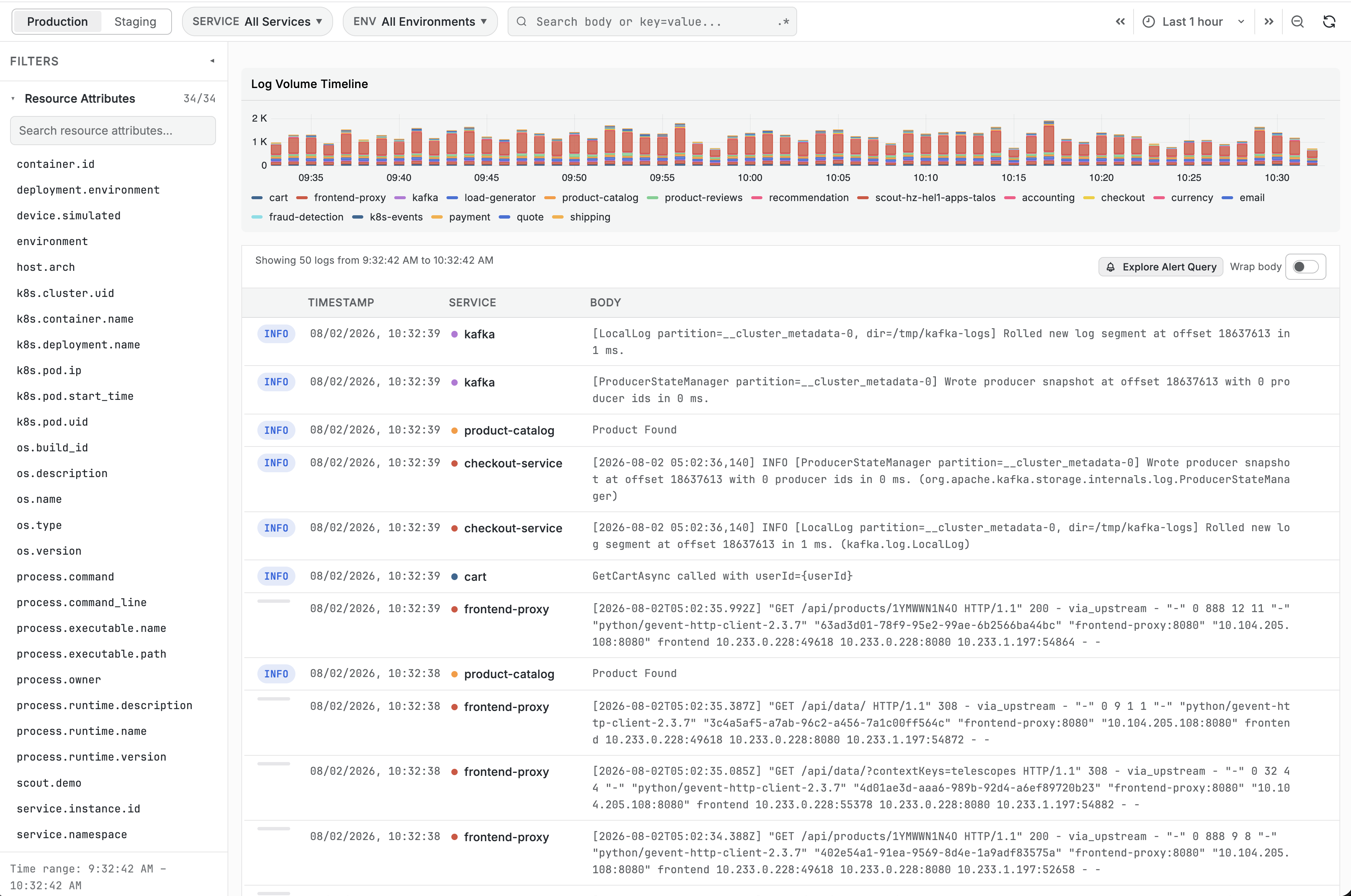
Task: Toggle quote series in legend
Action: tap(521, 217)
